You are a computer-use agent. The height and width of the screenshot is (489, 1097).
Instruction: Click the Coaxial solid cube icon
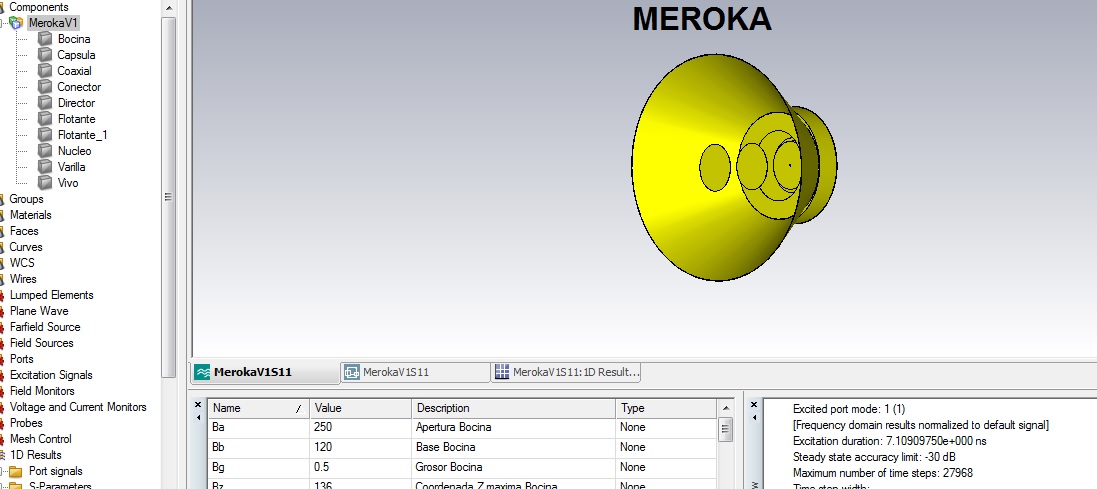pyautogui.click(x=45, y=71)
